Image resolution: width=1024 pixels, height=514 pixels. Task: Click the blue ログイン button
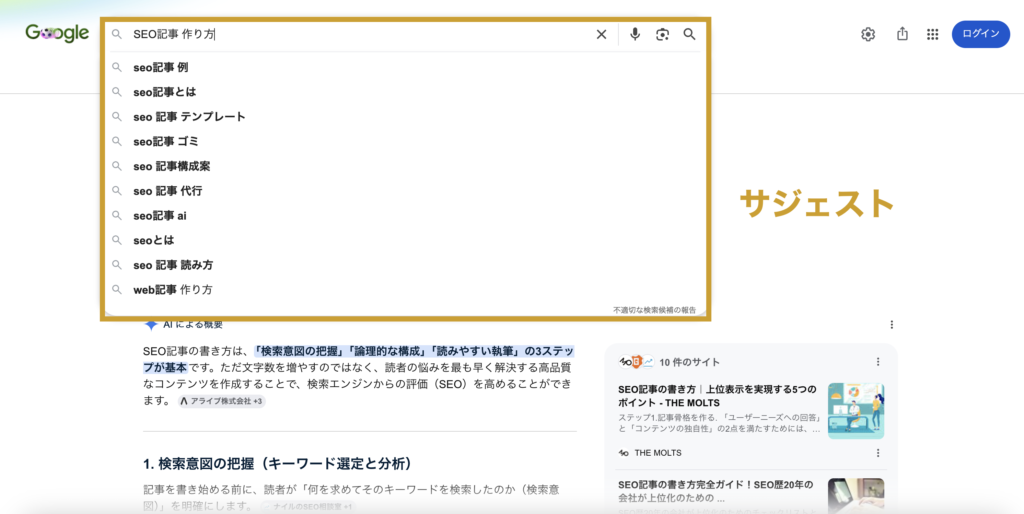tap(981, 35)
